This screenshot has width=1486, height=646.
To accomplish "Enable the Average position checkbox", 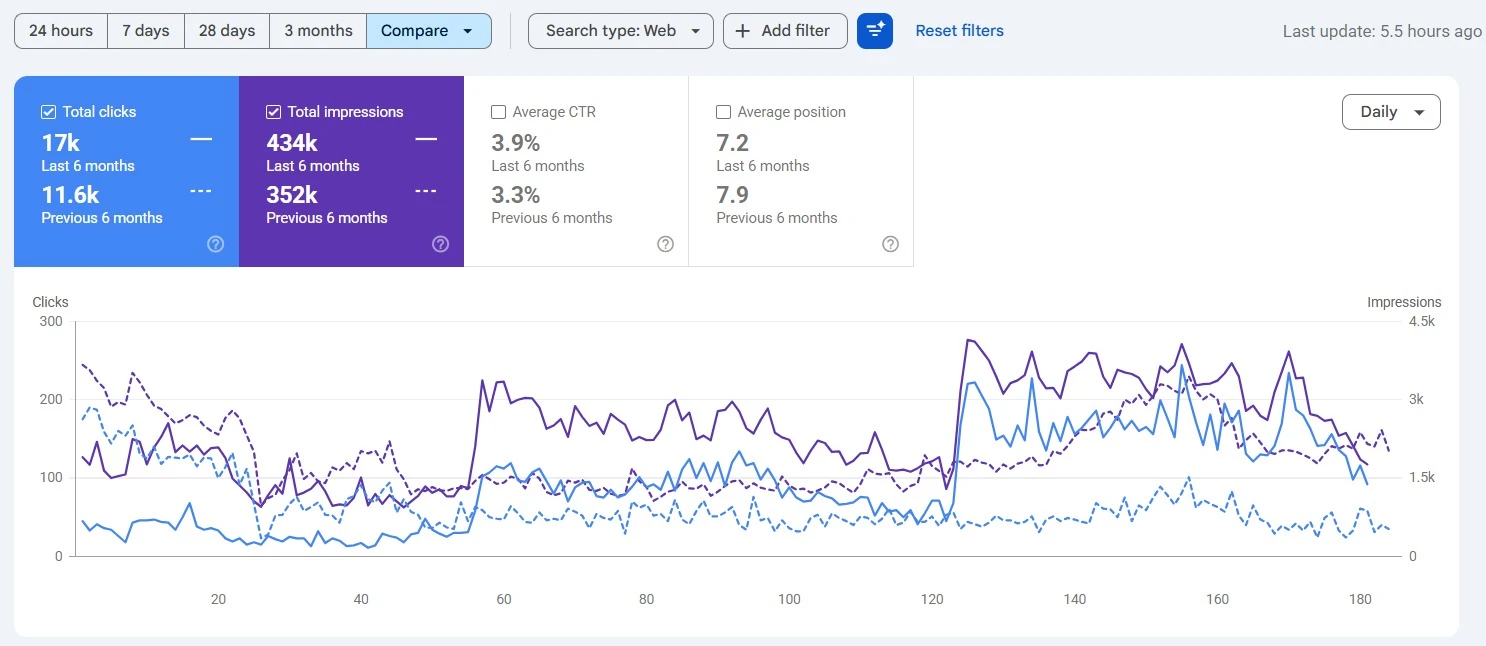I will point(723,112).
